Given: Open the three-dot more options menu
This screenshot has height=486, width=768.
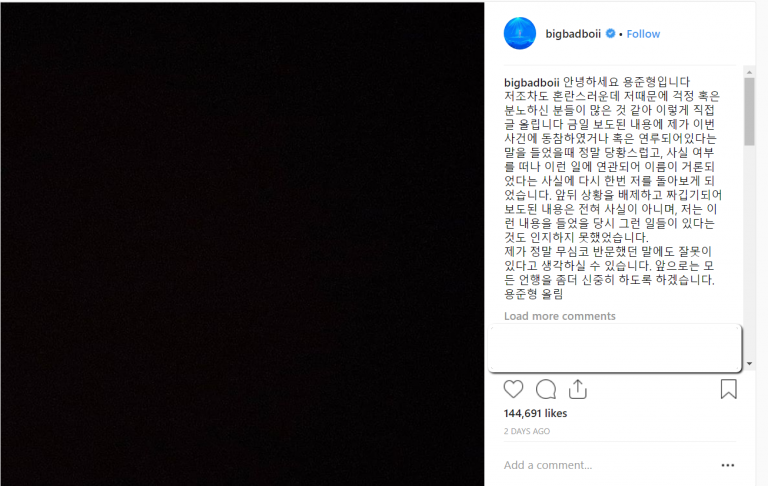Looking at the screenshot, I should (728, 465).
